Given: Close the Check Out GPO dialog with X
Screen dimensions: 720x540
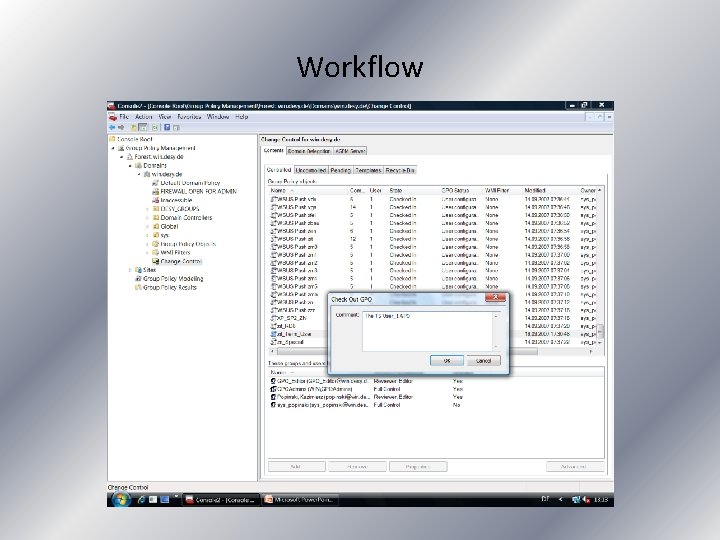Looking at the screenshot, I should (x=495, y=298).
